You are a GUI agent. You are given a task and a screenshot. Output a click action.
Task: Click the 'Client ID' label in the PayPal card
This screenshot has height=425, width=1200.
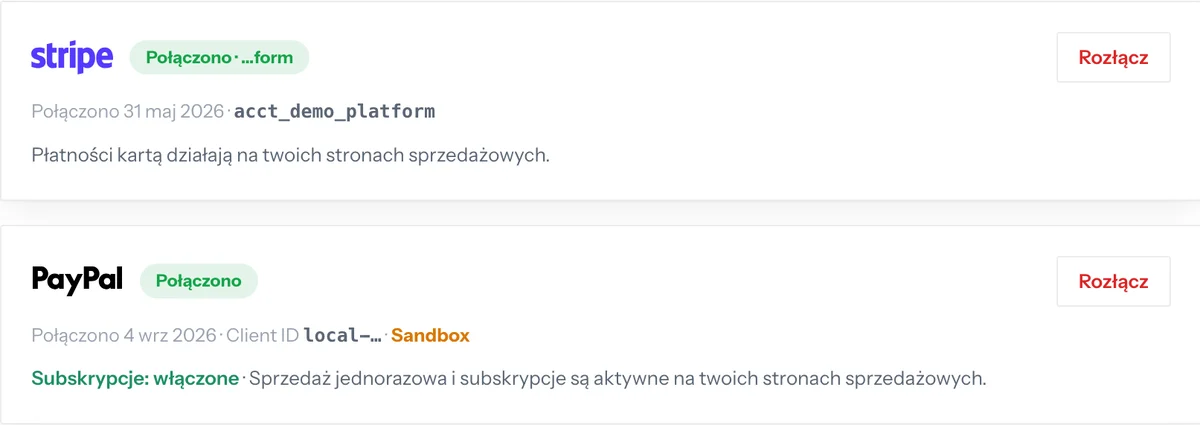[263, 335]
